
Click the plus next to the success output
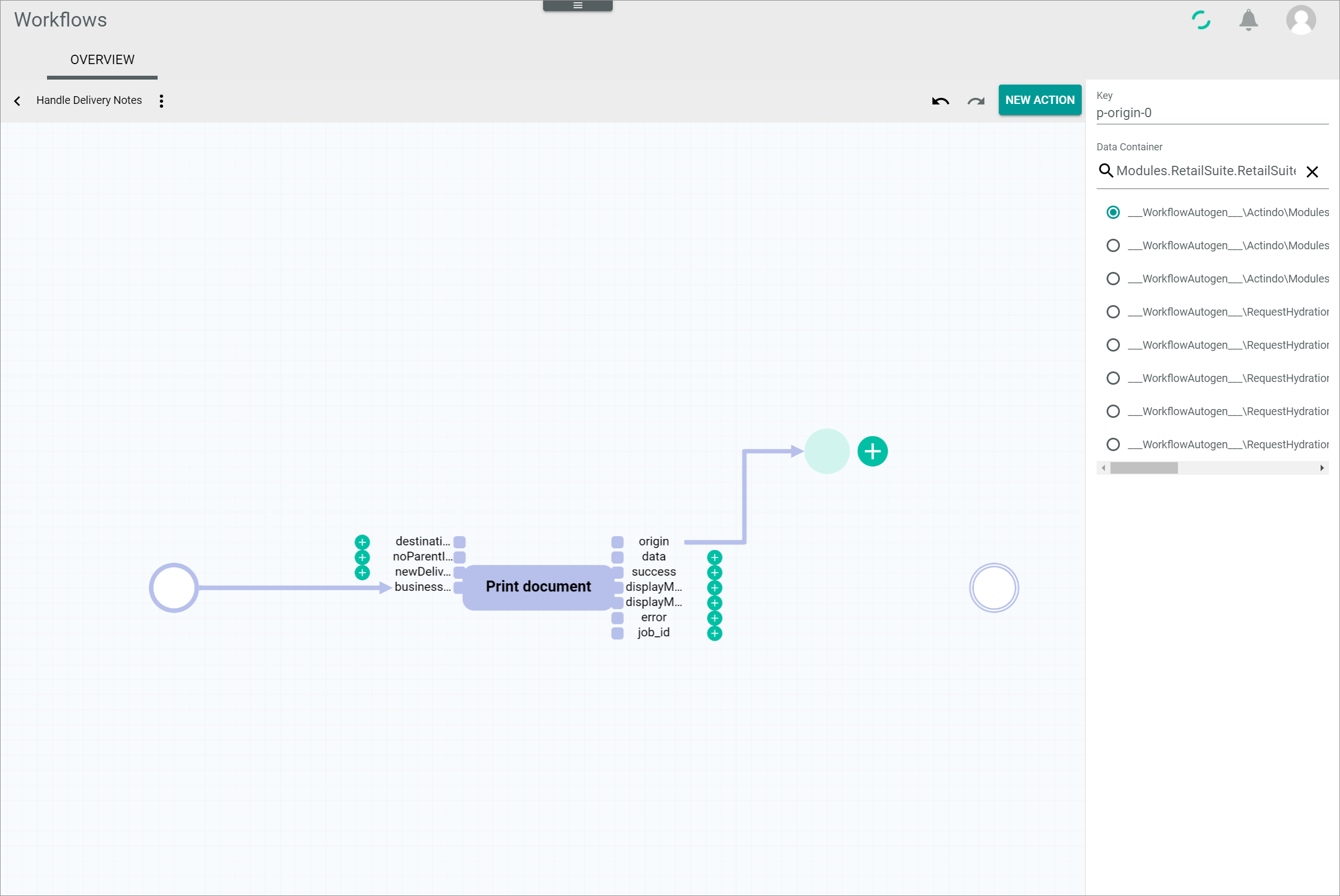point(714,572)
